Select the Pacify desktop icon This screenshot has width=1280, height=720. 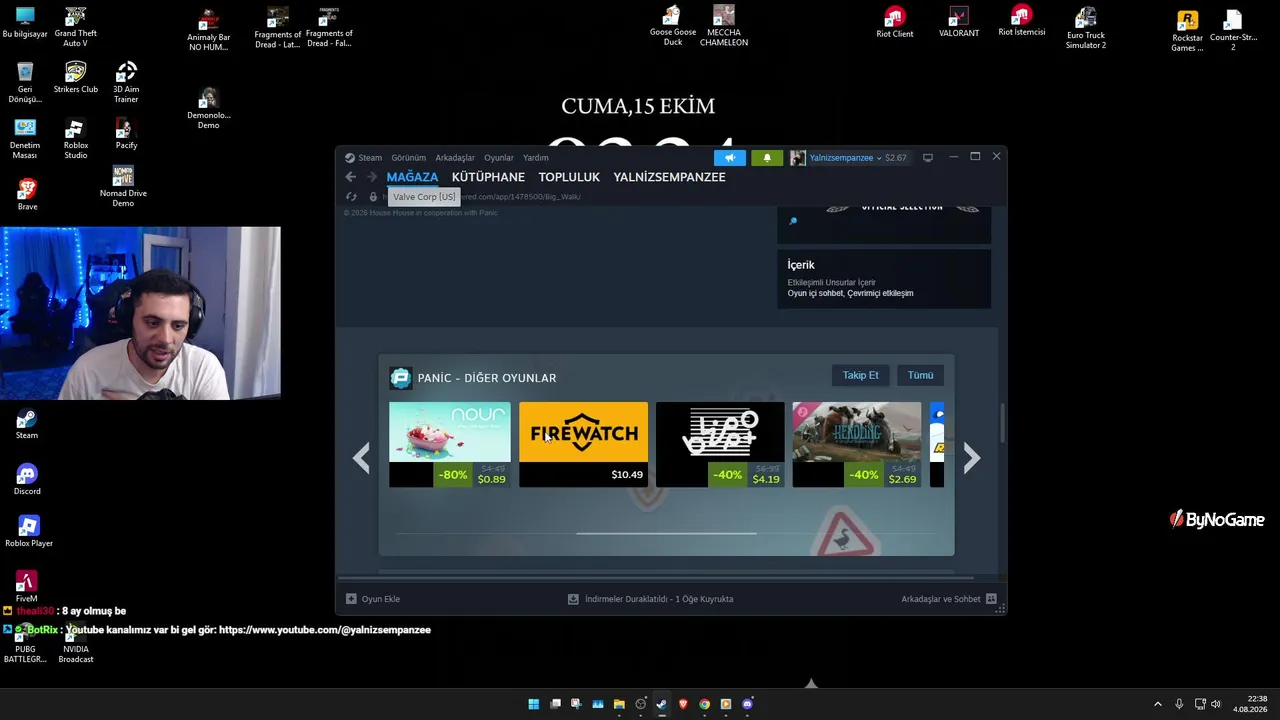point(126,134)
